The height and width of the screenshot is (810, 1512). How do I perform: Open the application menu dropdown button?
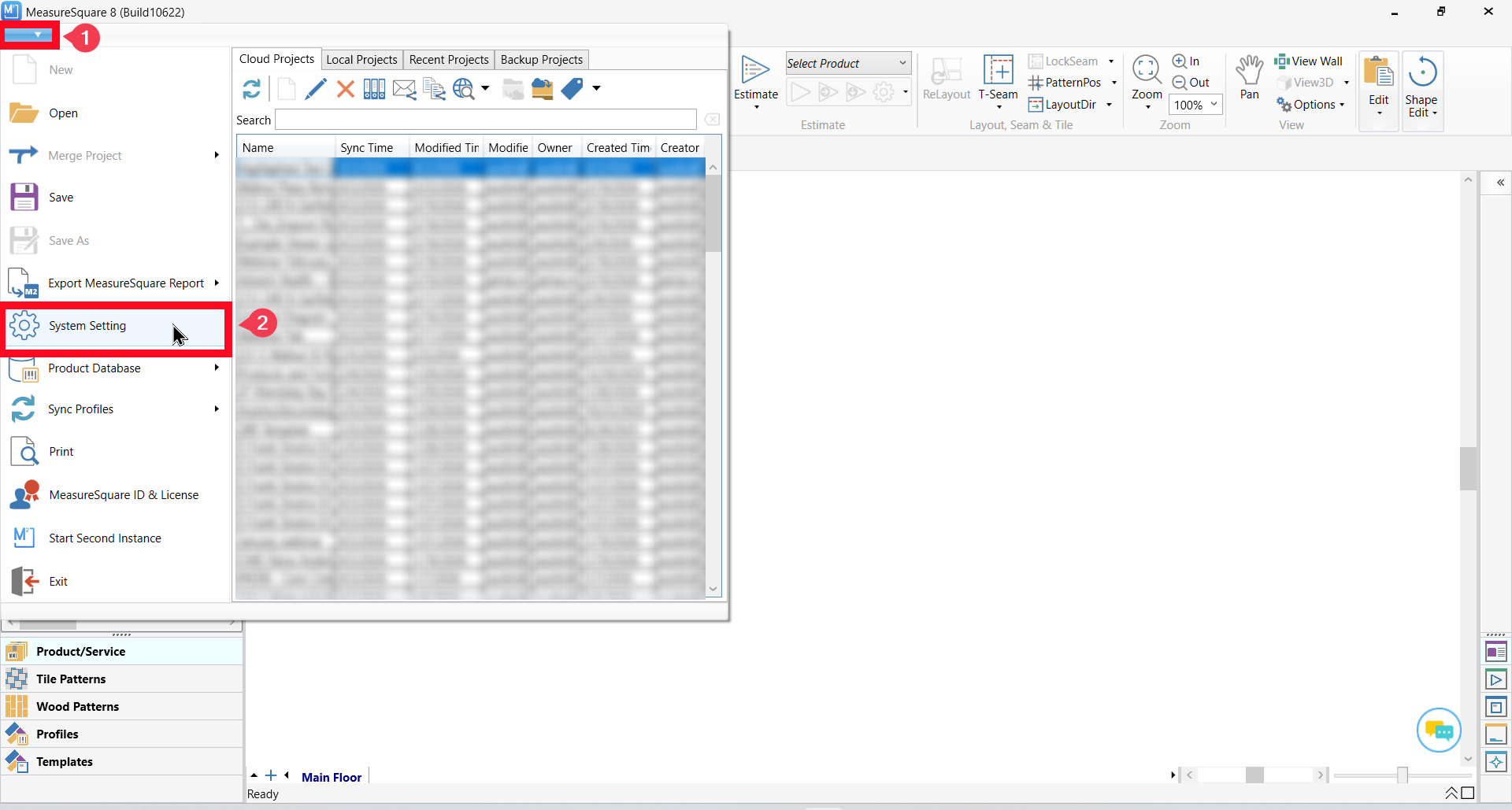click(x=29, y=35)
